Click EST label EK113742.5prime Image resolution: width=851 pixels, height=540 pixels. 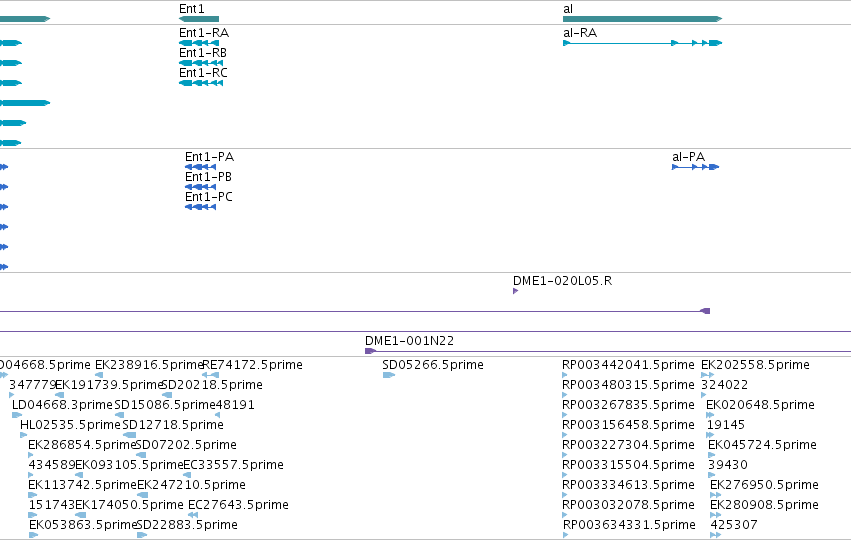[82, 485]
